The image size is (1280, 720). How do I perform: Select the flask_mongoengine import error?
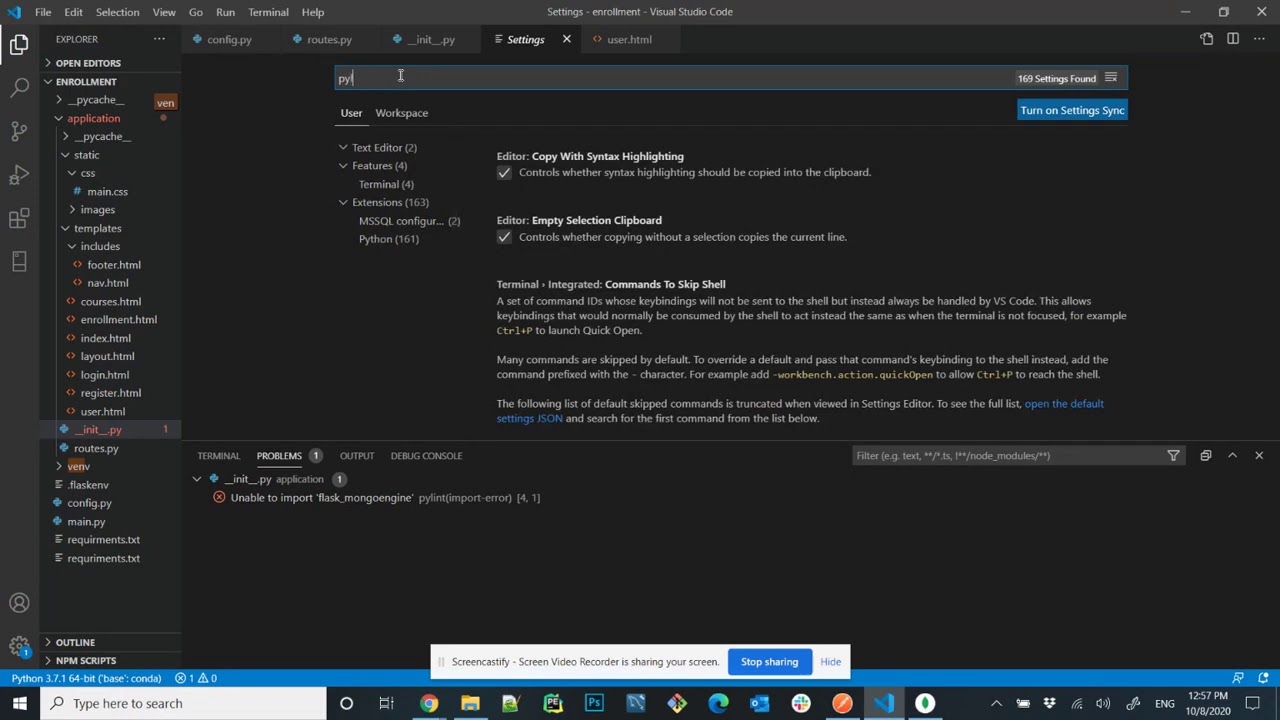pos(385,498)
